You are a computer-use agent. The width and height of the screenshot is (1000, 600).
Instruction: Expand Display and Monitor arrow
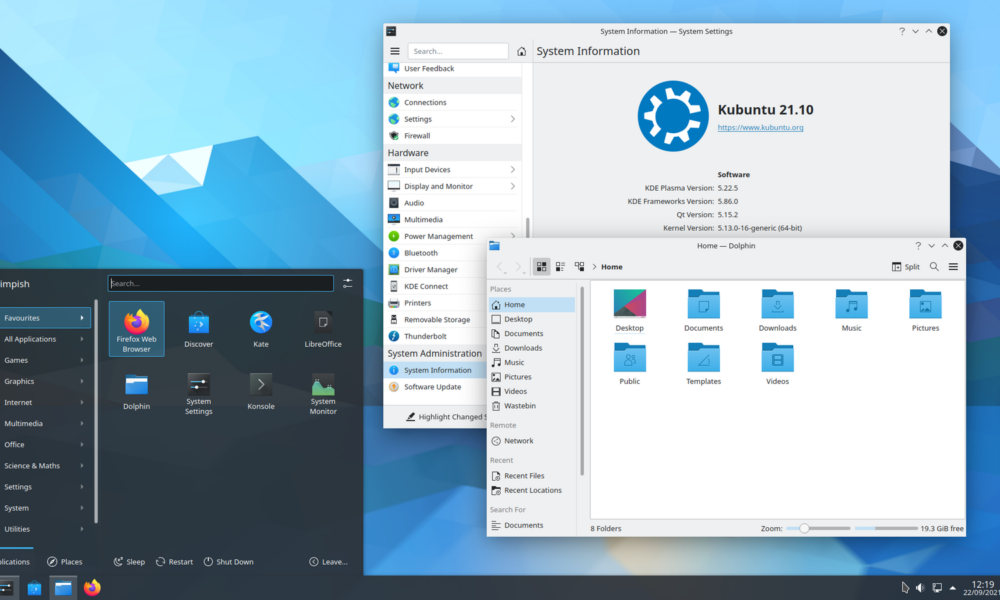click(x=512, y=186)
